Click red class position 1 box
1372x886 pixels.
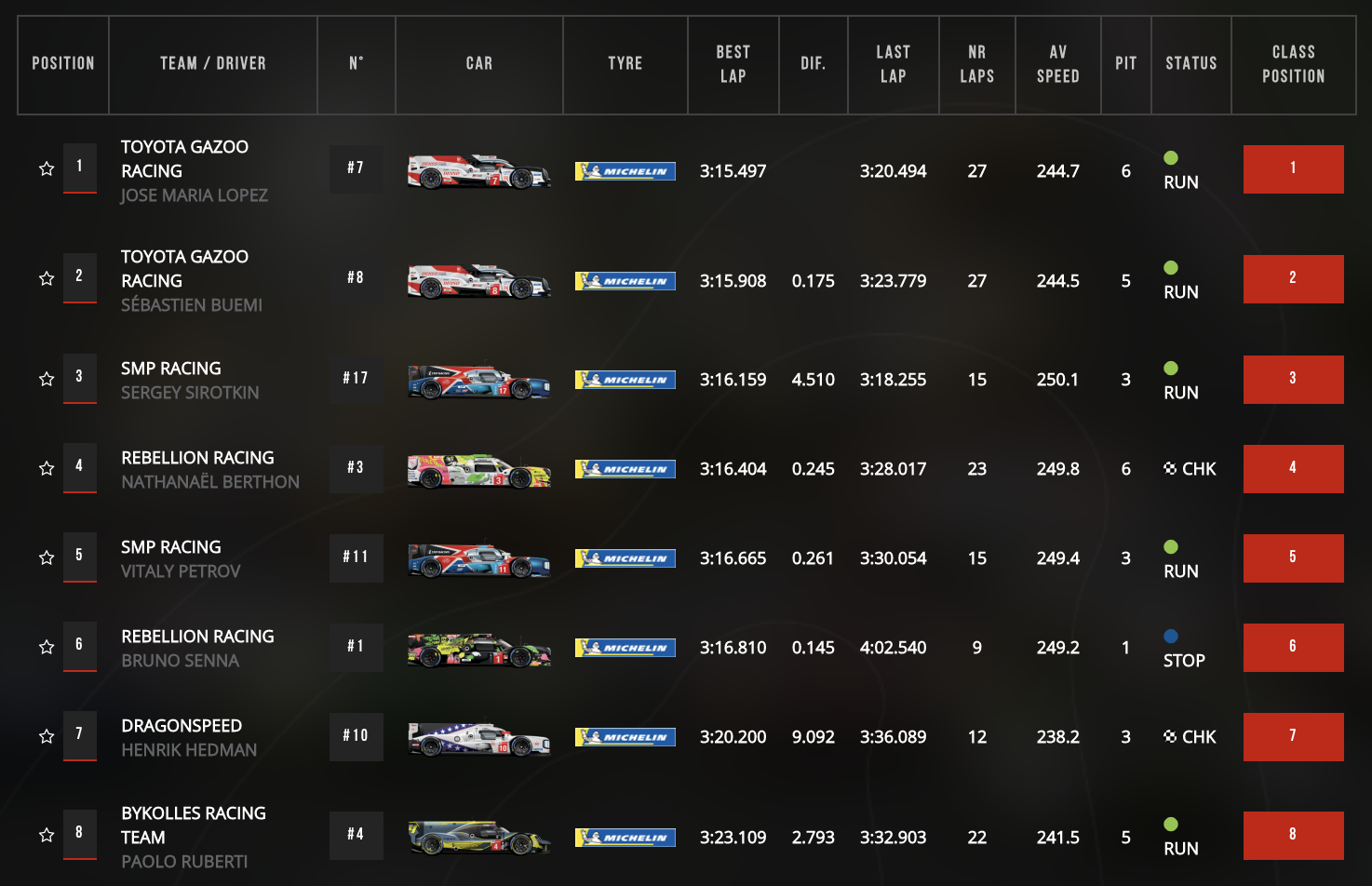tap(1294, 169)
